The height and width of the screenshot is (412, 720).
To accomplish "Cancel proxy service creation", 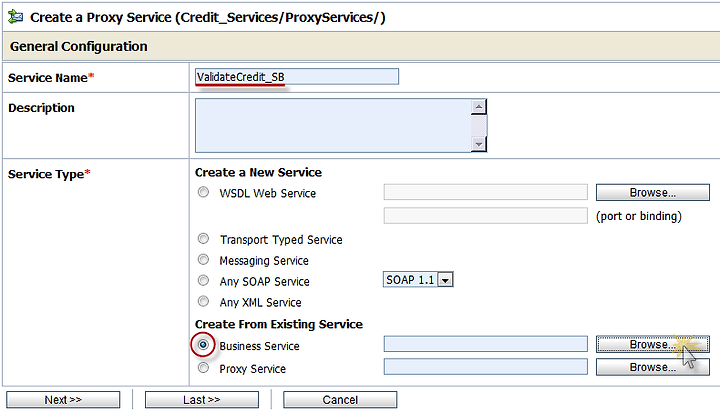I will click(340, 400).
